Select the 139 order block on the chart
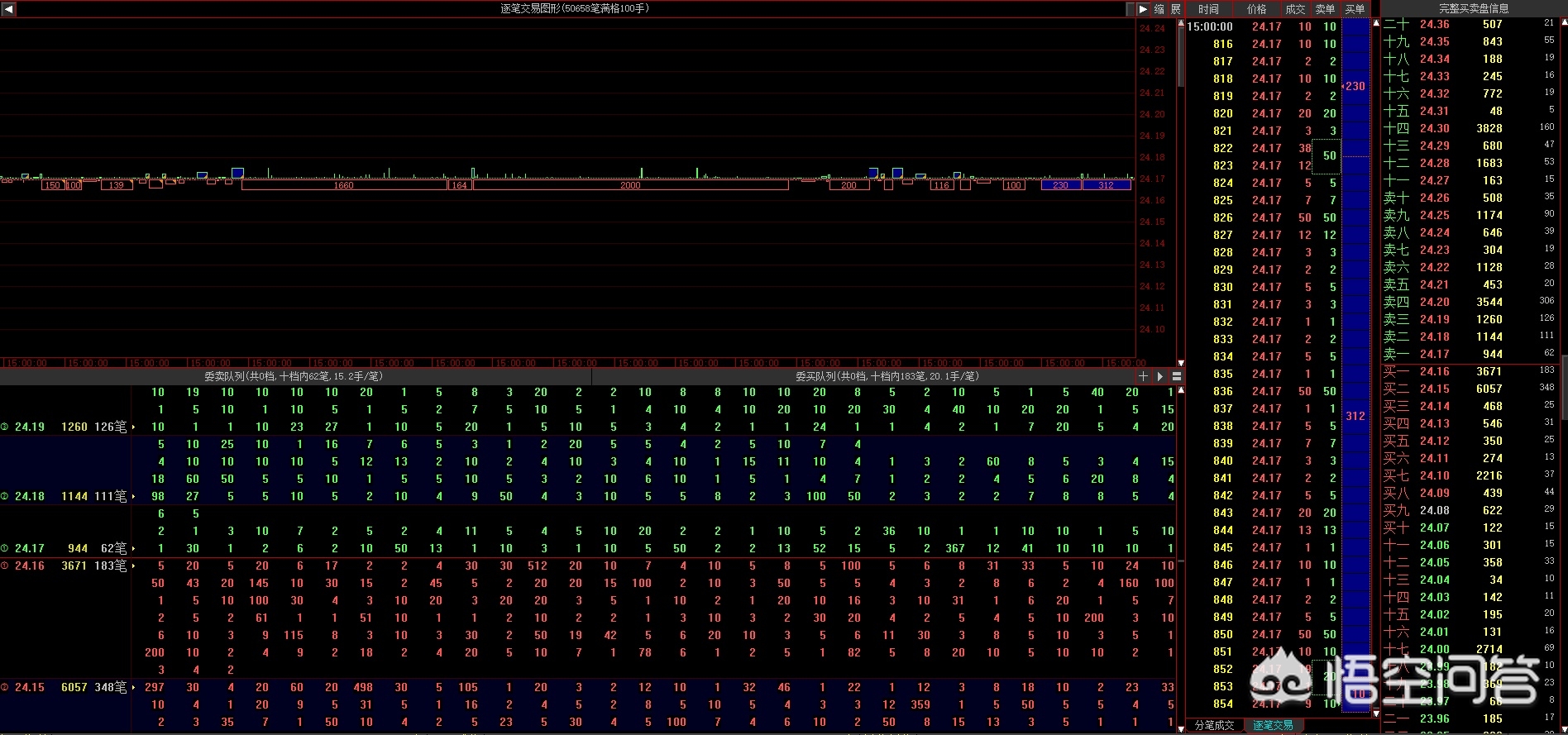 coord(117,185)
